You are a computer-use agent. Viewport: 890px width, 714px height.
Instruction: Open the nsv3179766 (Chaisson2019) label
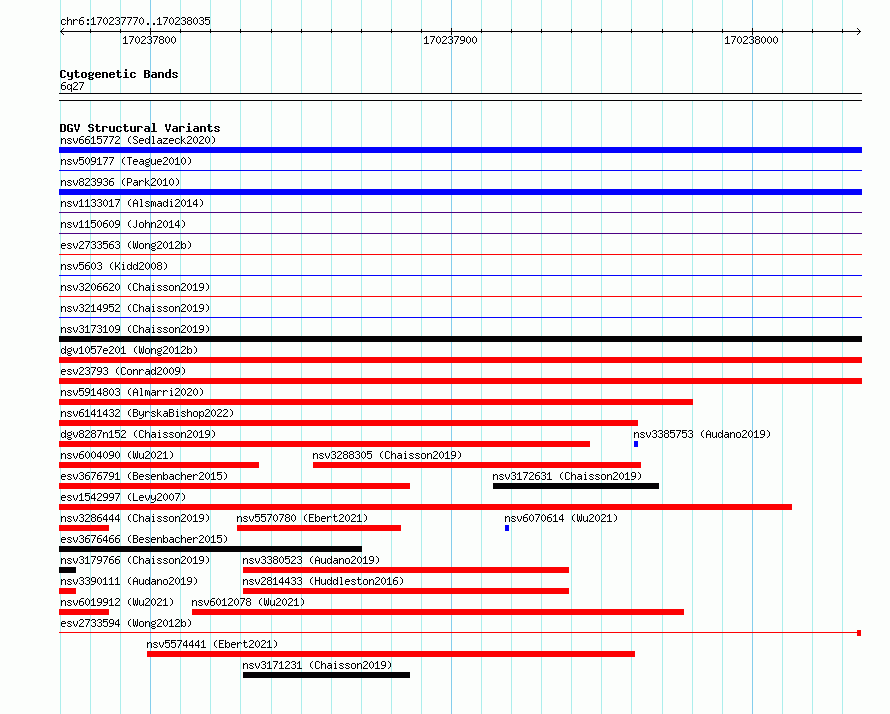[x=135, y=560]
